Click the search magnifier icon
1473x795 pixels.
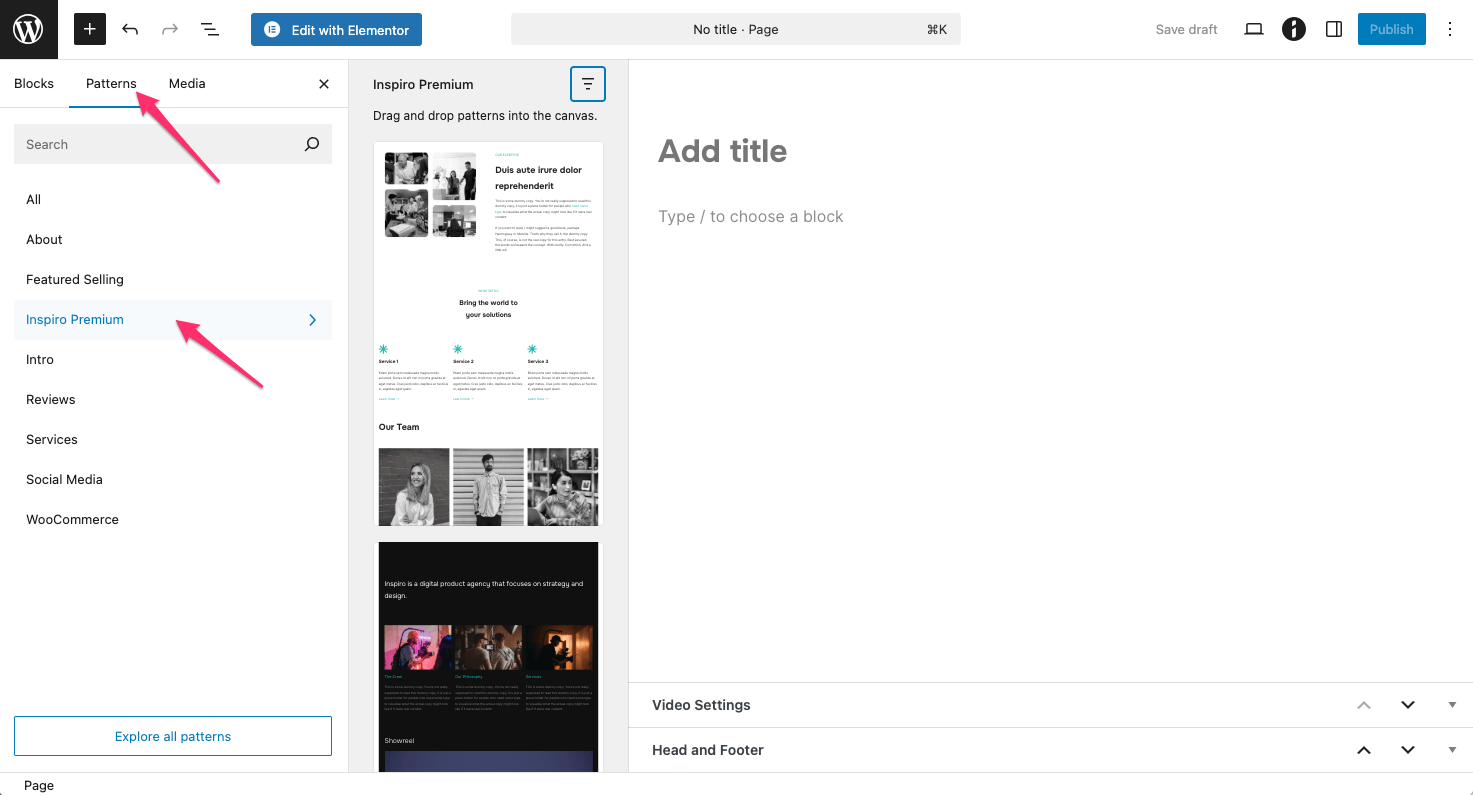(312, 144)
